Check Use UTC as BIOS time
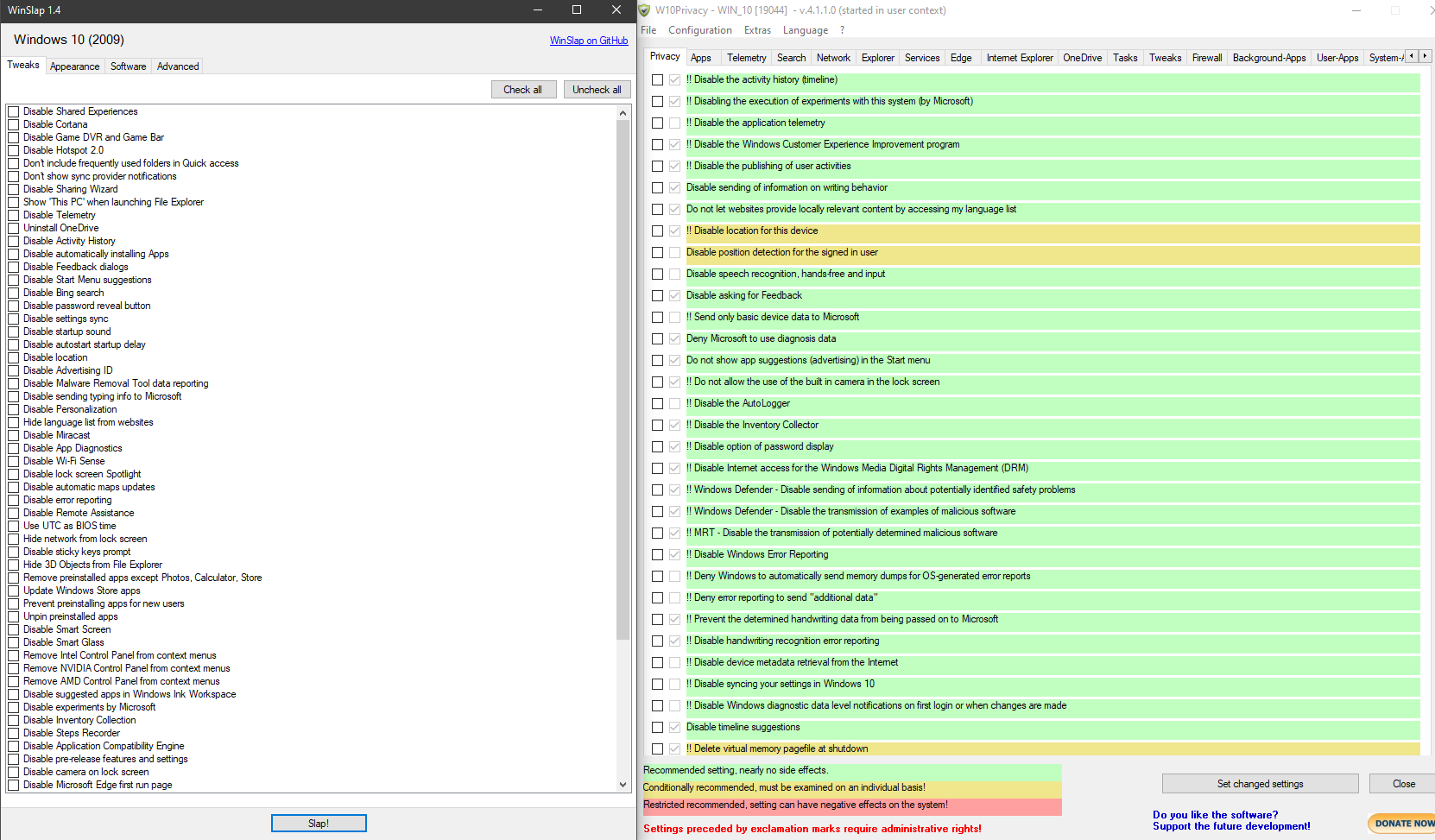This screenshot has height=840, width=1435. click(13, 526)
